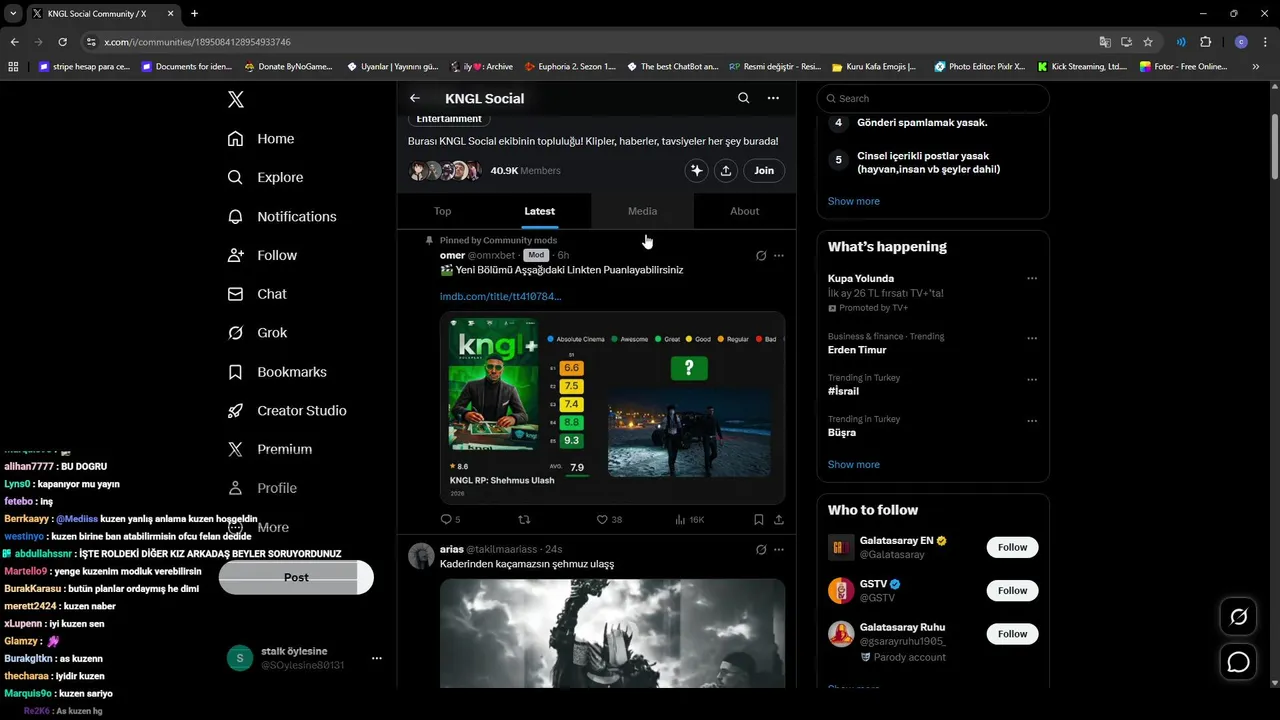Switch to the Media tab
Viewport: 1280px width, 720px height.
642,211
